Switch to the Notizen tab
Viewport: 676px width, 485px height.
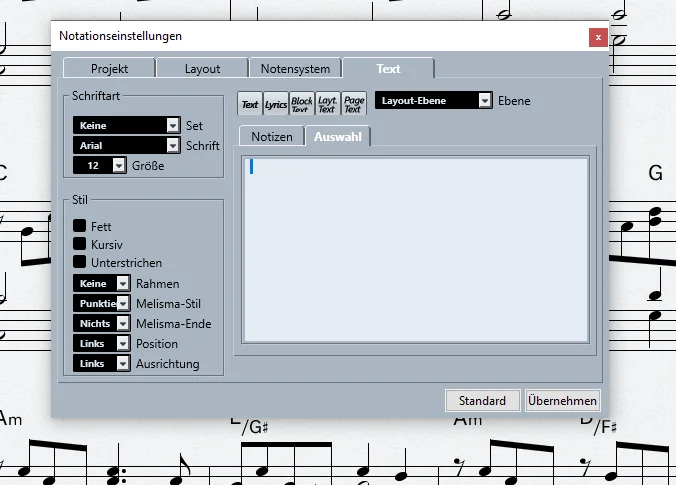(272, 136)
